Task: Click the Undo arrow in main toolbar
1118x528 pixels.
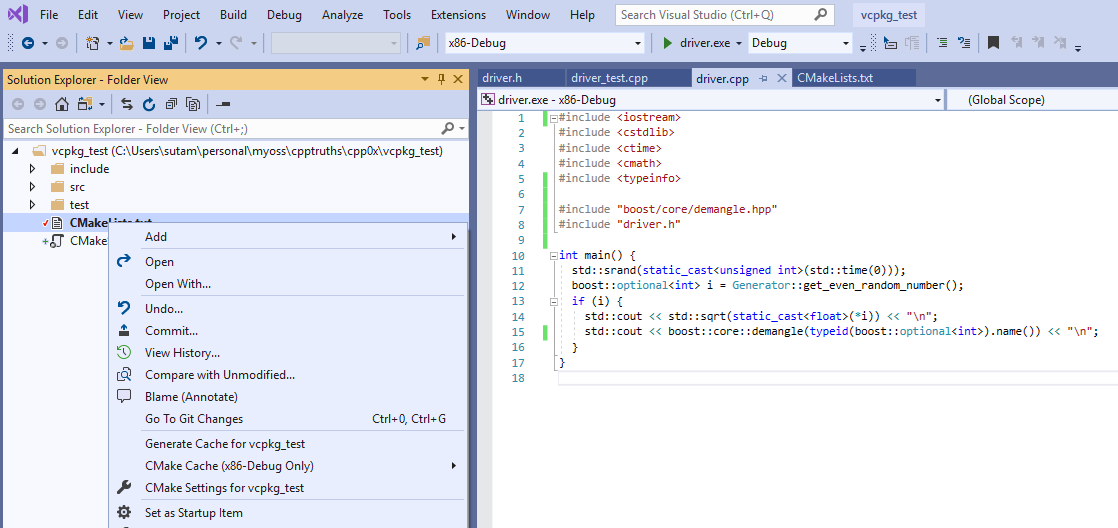Action: point(201,43)
